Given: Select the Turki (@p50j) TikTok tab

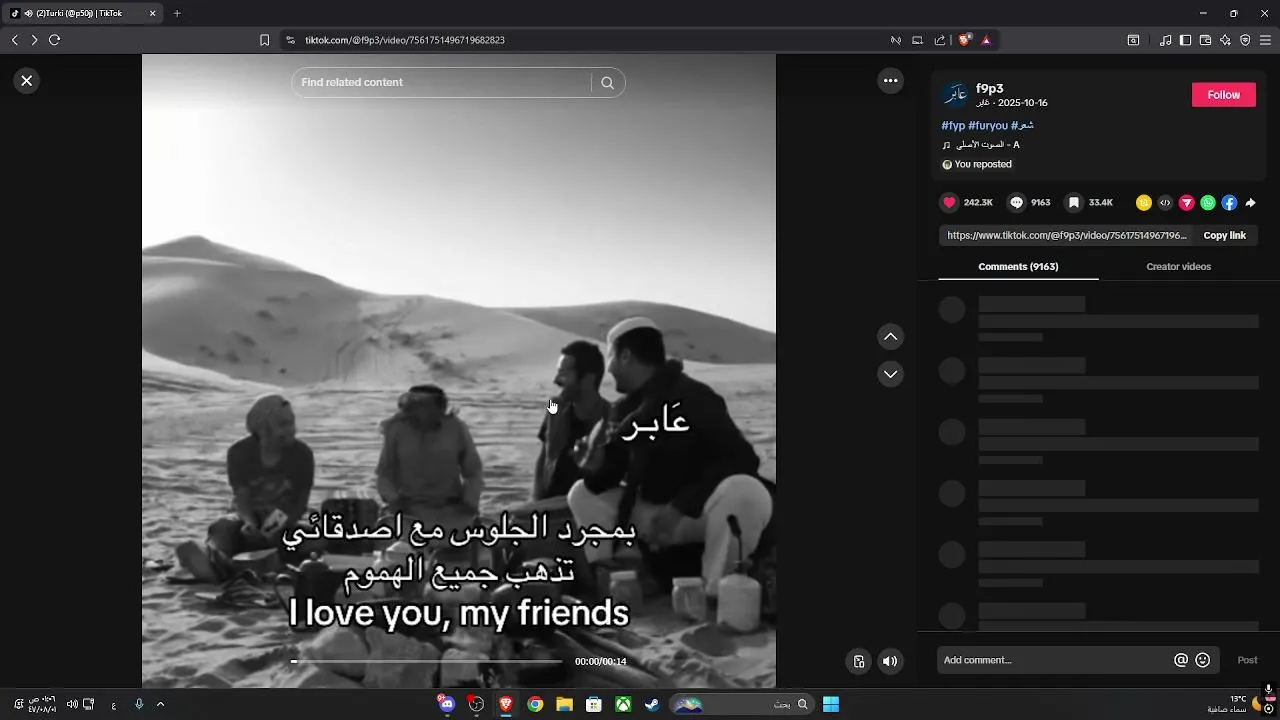Looking at the screenshot, I should click(84, 13).
